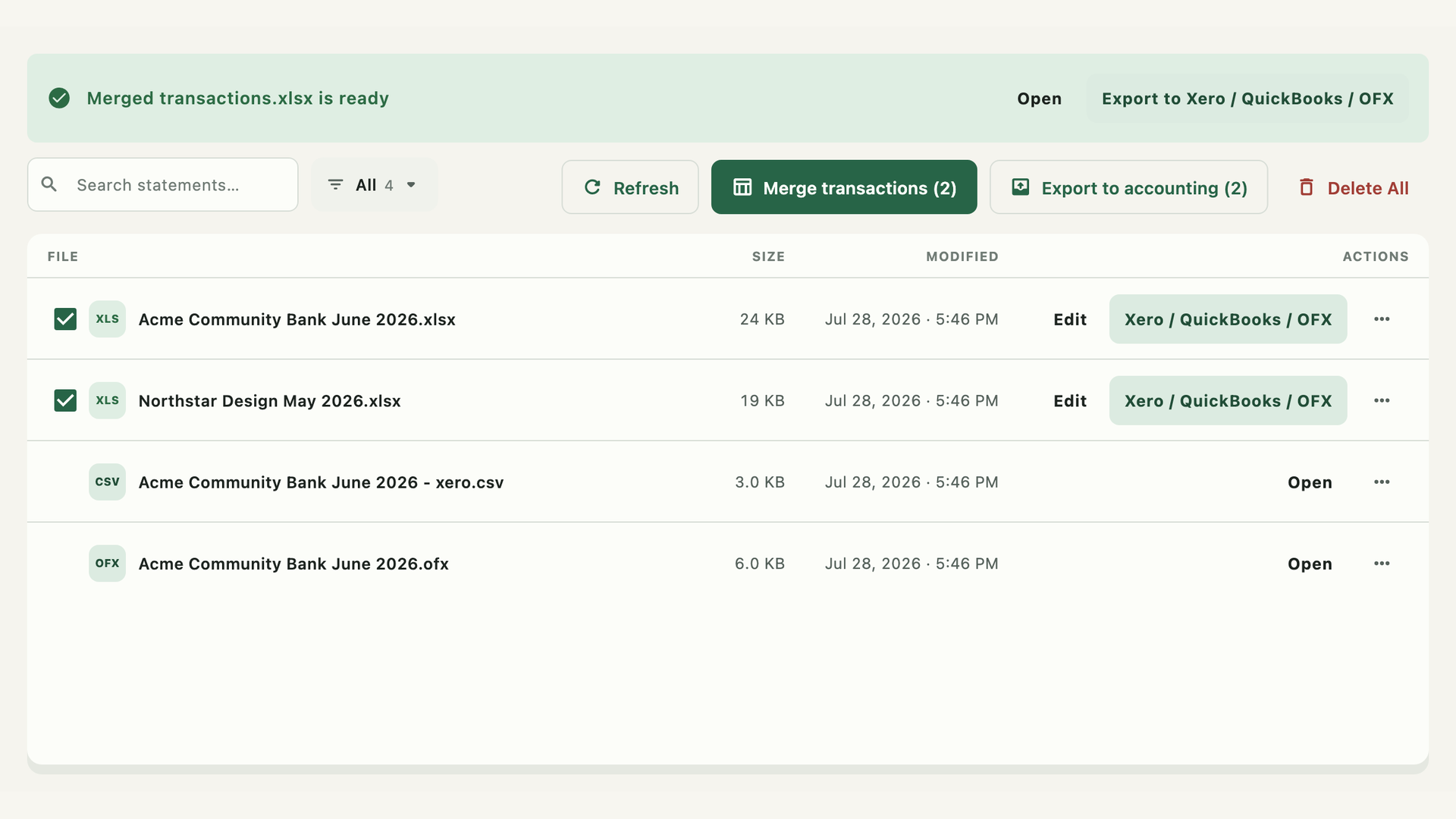This screenshot has height=819, width=1456.
Task: Click the 6.0 KB size value
Action: click(760, 563)
